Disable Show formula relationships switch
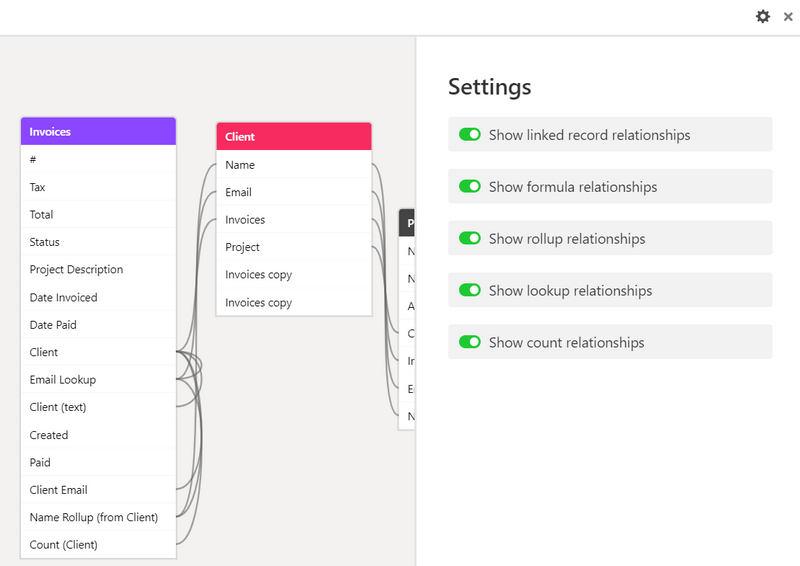Image resolution: width=800 pixels, height=566 pixels. [x=470, y=187]
